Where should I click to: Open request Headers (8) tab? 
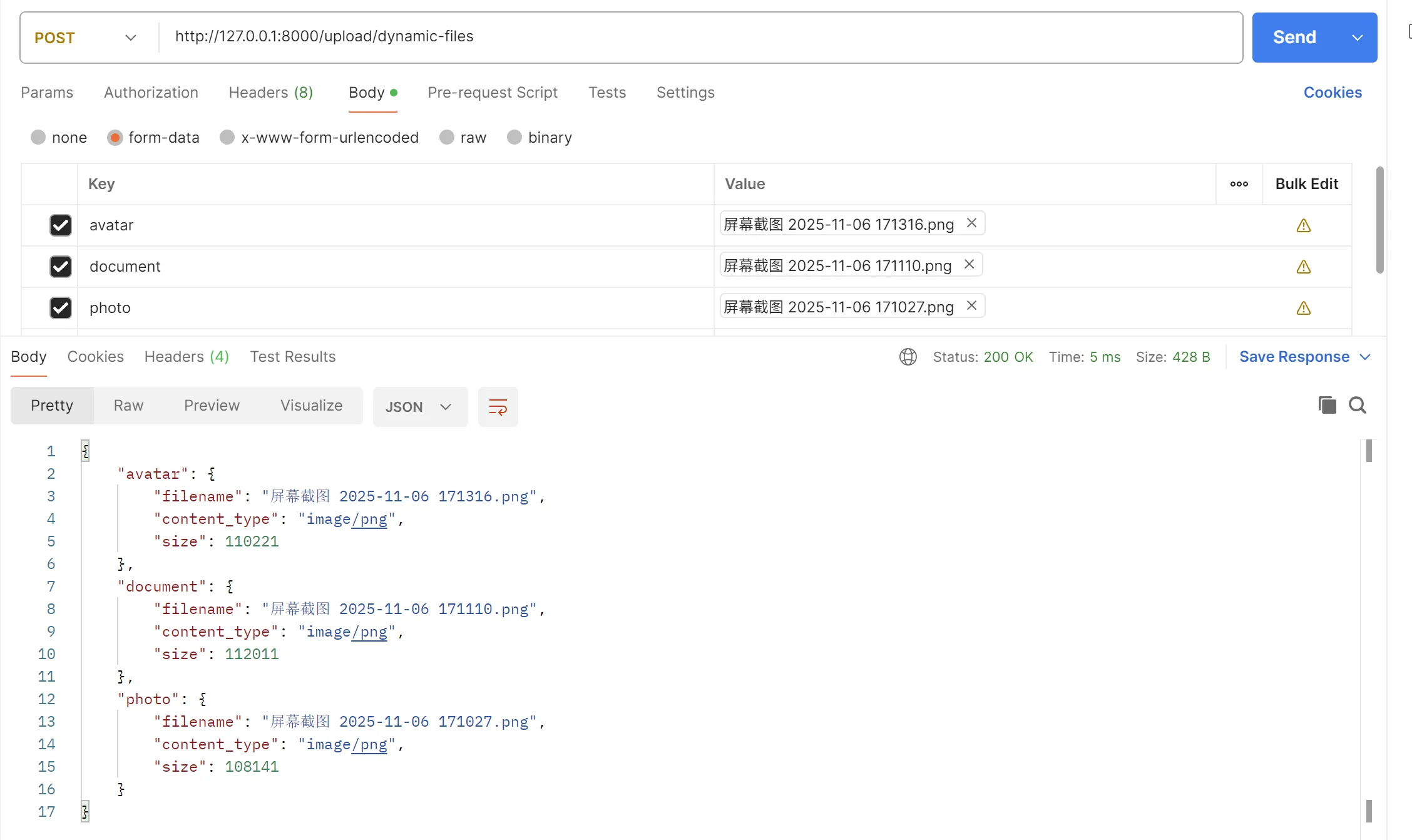click(x=270, y=93)
